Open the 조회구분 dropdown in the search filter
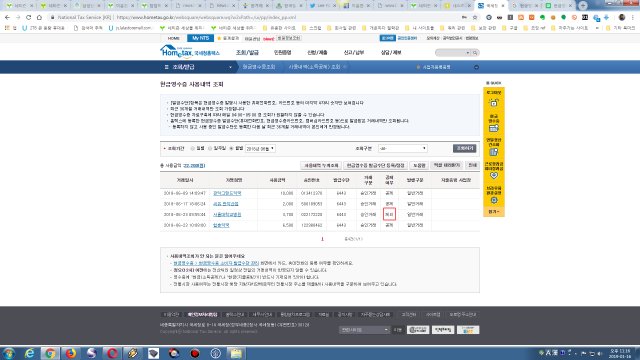The height and width of the screenshot is (360, 640). point(402,149)
